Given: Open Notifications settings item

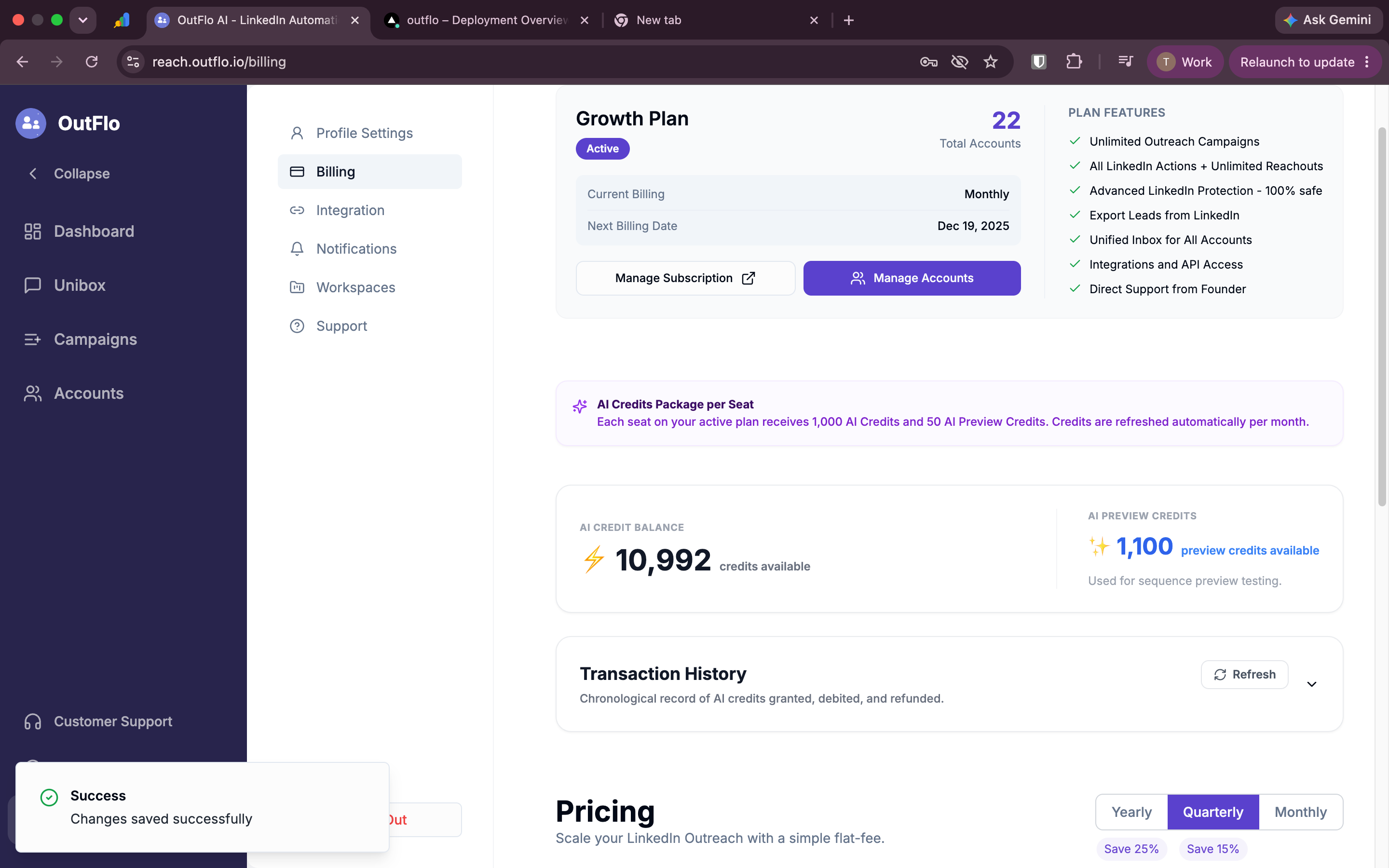Looking at the screenshot, I should coord(369,248).
